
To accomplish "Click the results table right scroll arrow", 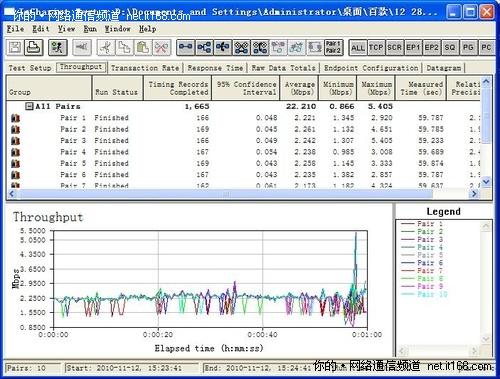I will point(474,194).
